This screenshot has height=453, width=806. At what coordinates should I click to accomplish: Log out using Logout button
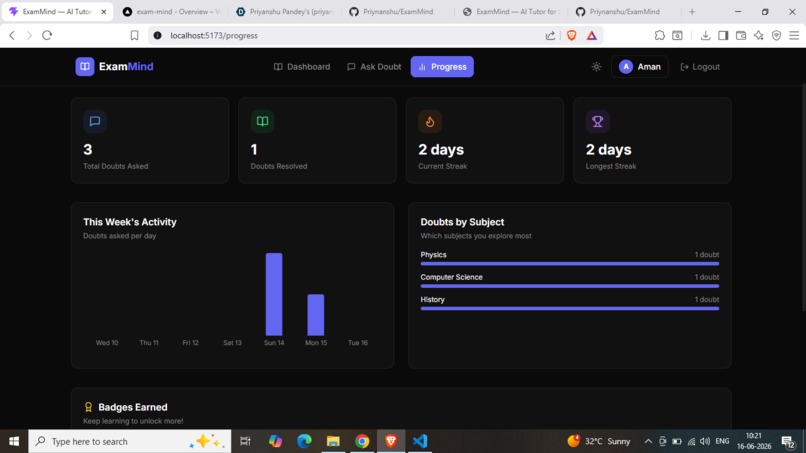coord(700,67)
